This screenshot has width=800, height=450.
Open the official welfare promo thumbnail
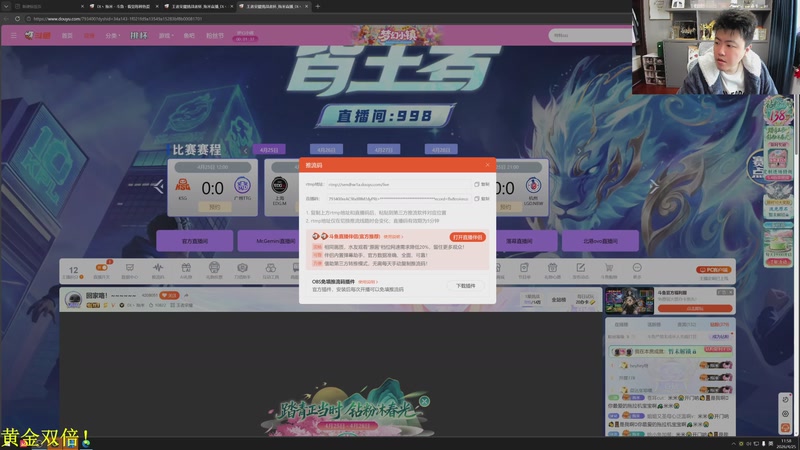pos(629,301)
